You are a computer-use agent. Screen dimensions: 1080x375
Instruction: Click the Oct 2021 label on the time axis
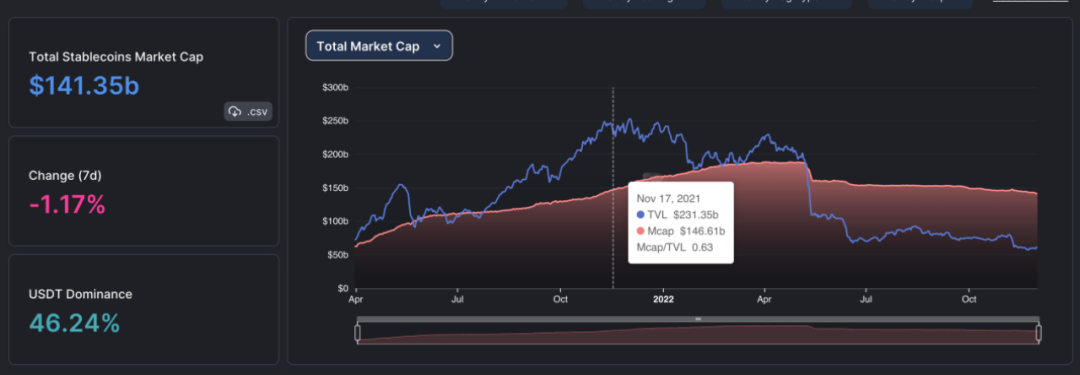(x=560, y=300)
